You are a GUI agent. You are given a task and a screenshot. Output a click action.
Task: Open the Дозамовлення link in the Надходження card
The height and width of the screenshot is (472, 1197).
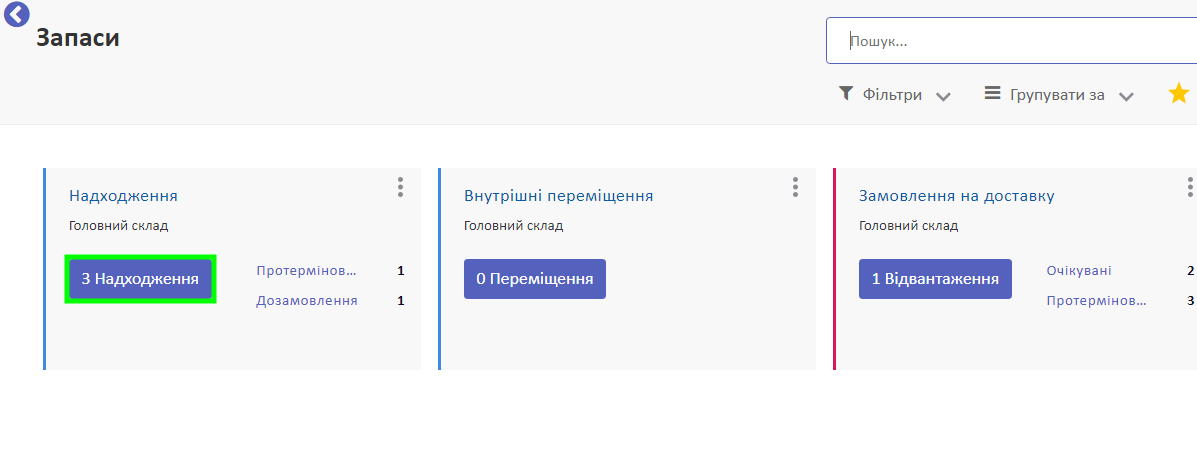tap(306, 301)
